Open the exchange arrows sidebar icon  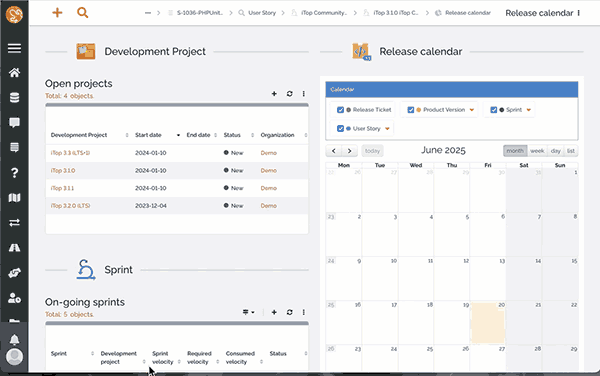14,223
